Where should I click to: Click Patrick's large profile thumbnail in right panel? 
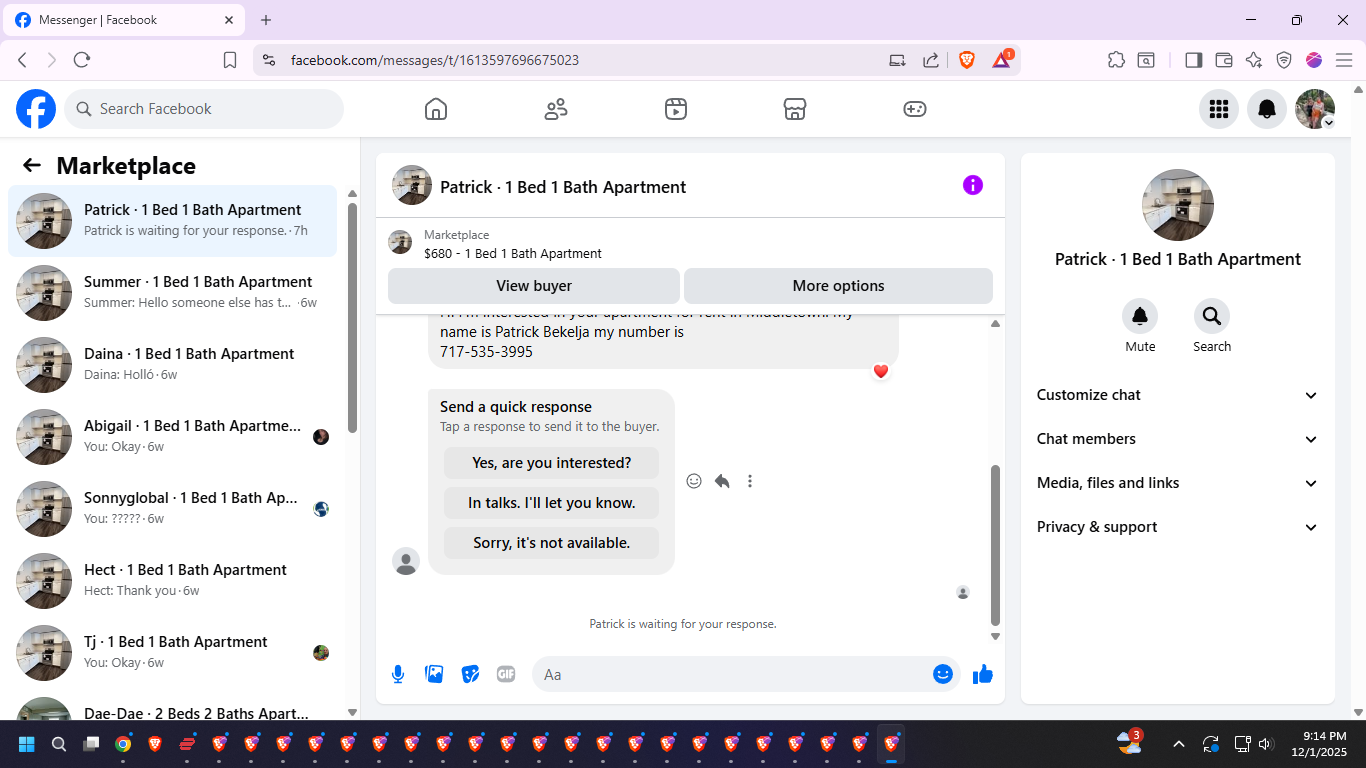point(1178,205)
